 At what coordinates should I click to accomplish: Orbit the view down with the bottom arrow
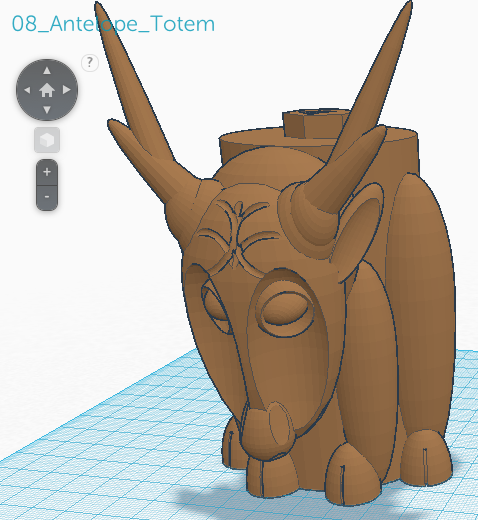pos(47,109)
